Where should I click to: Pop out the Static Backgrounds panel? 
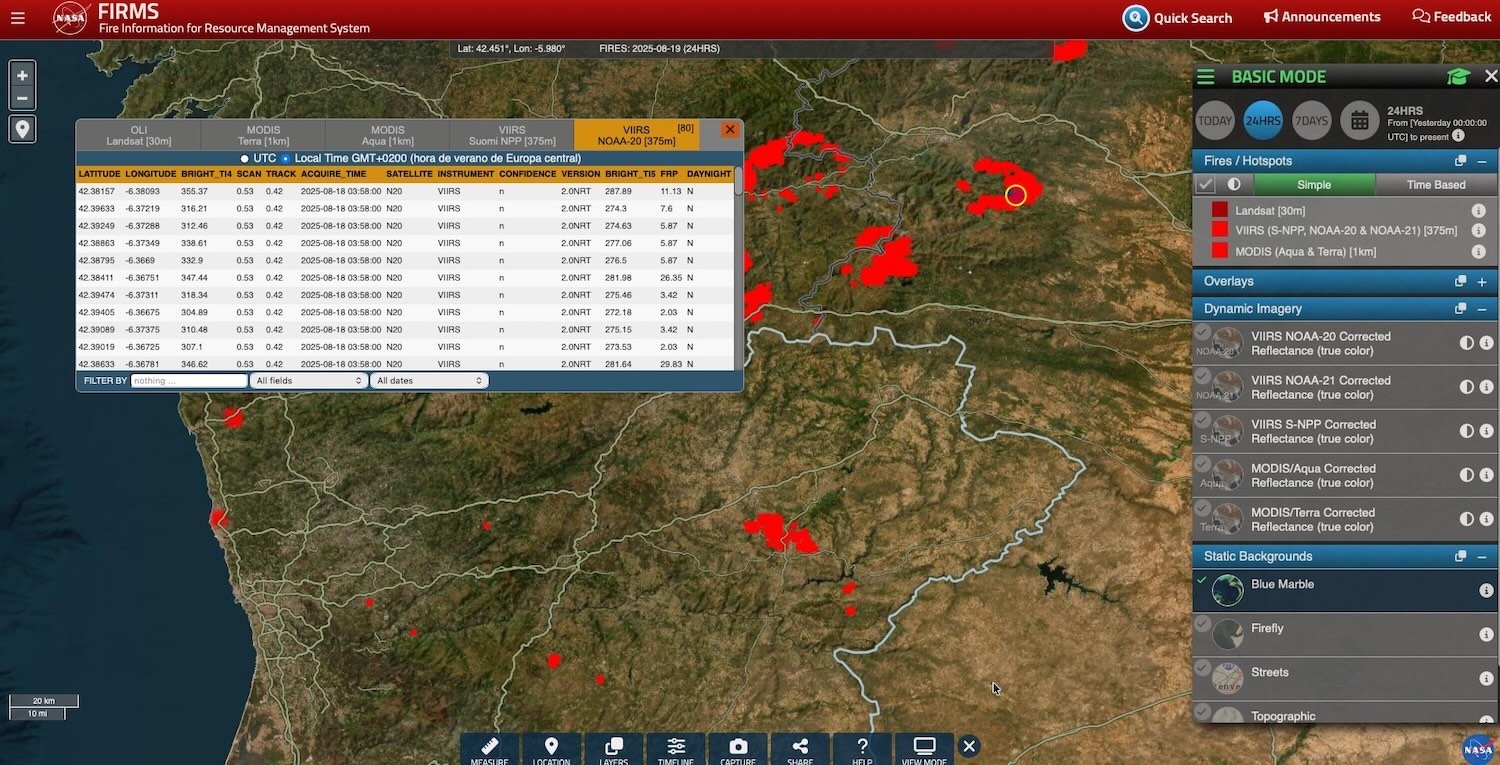[1461, 557]
